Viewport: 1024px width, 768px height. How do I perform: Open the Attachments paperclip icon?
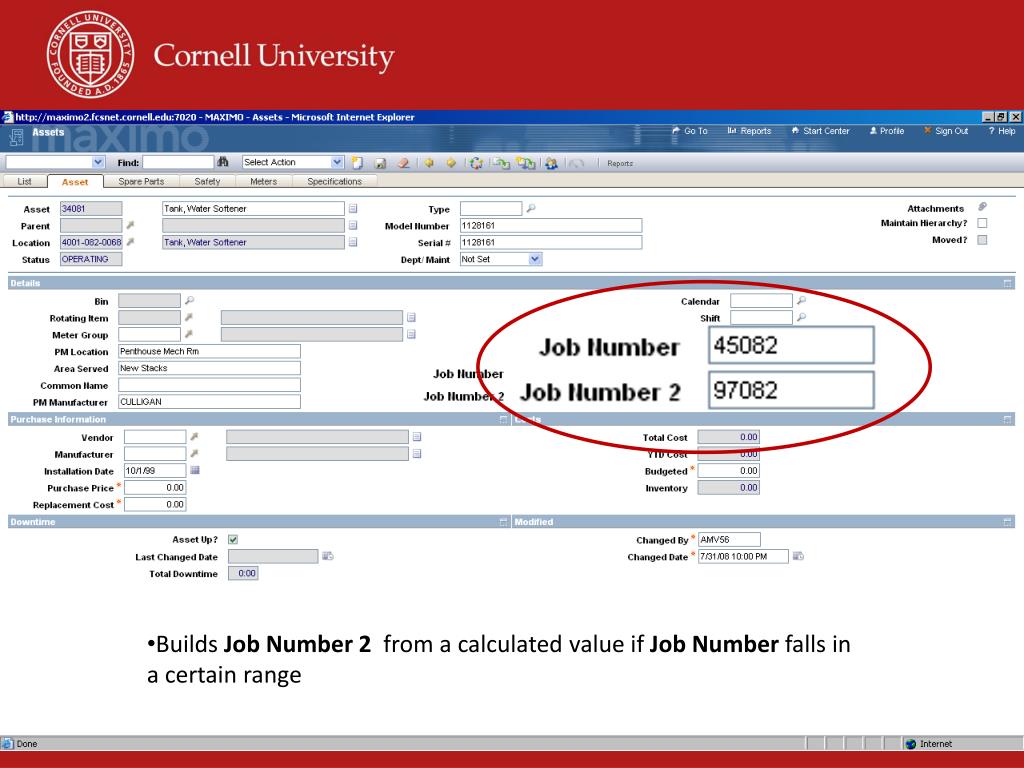click(982, 207)
